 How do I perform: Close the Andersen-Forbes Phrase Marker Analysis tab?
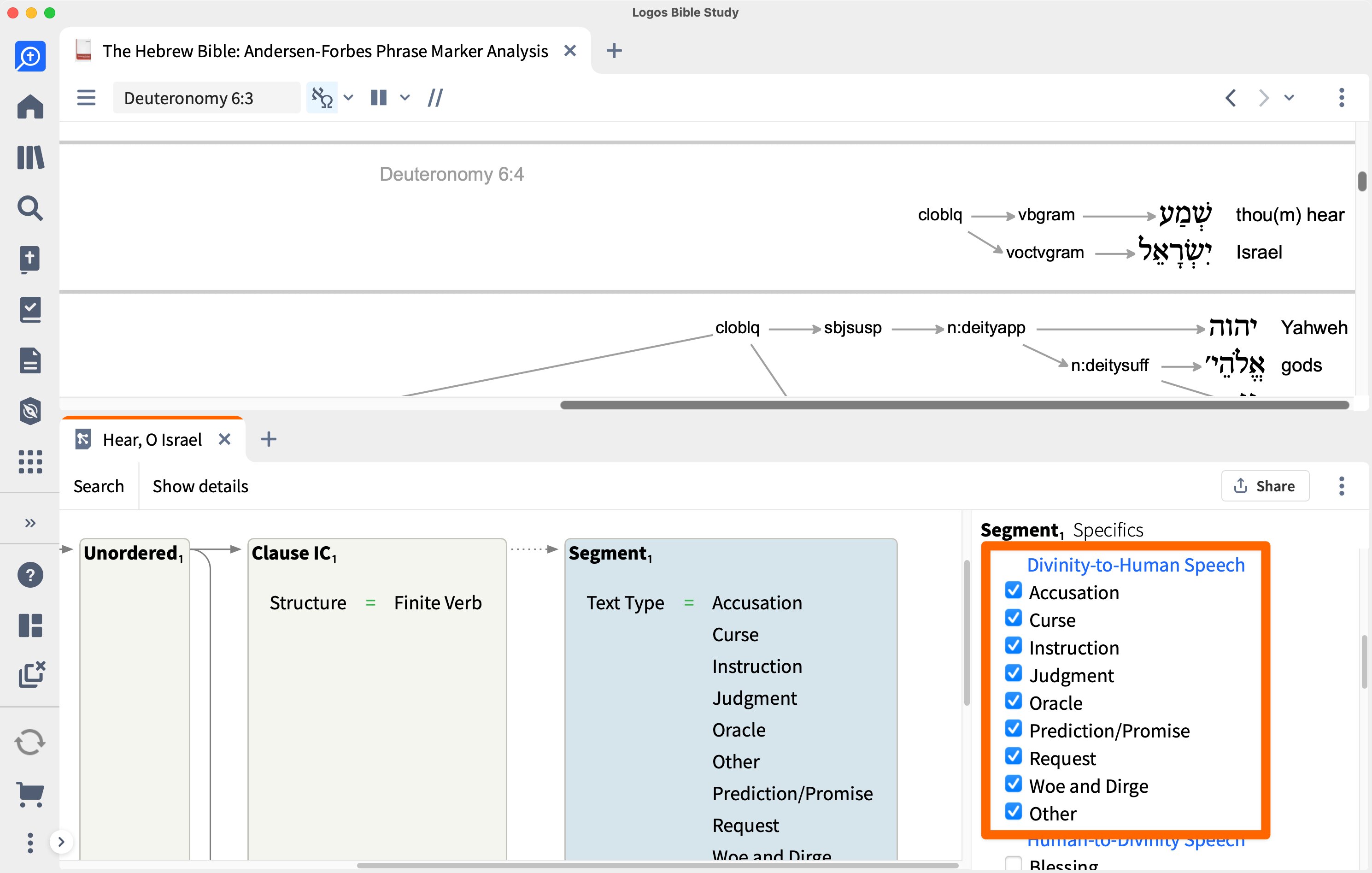click(569, 51)
